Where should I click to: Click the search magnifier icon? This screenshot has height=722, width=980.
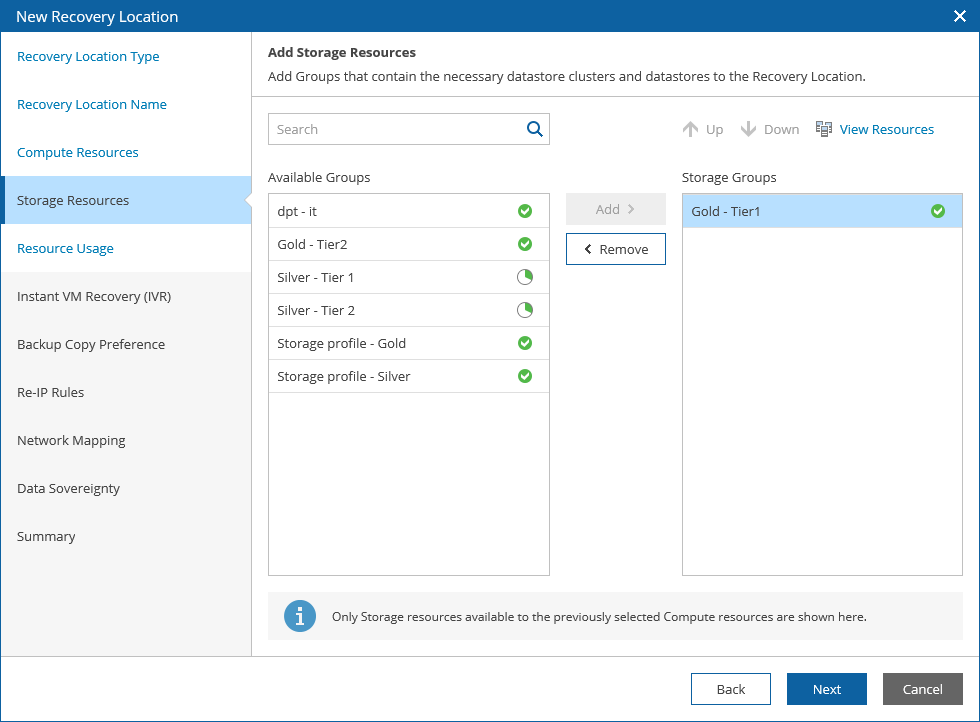tap(534, 129)
